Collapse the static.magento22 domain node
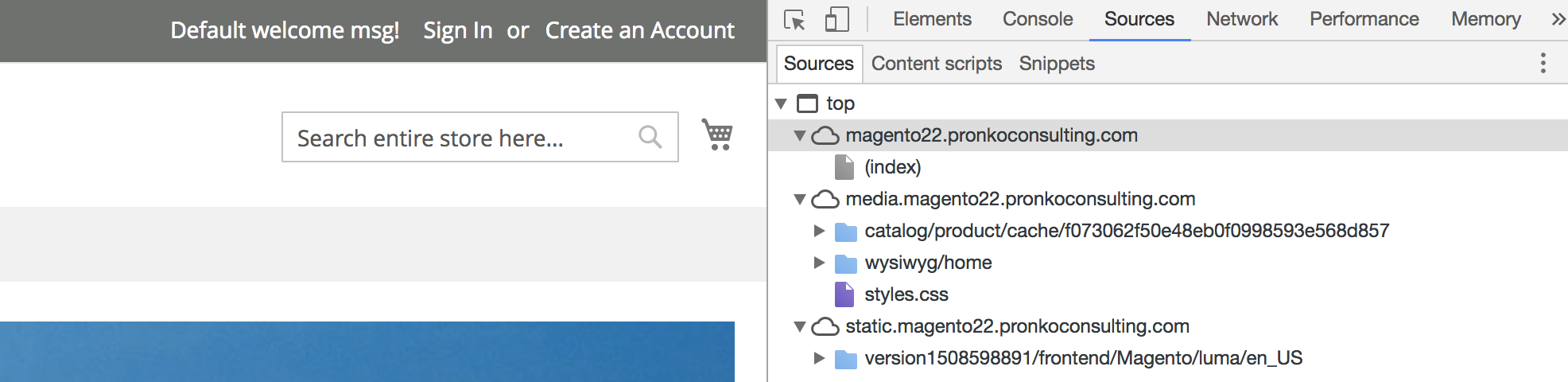This screenshot has height=382, width=1568. tap(800, 326)
